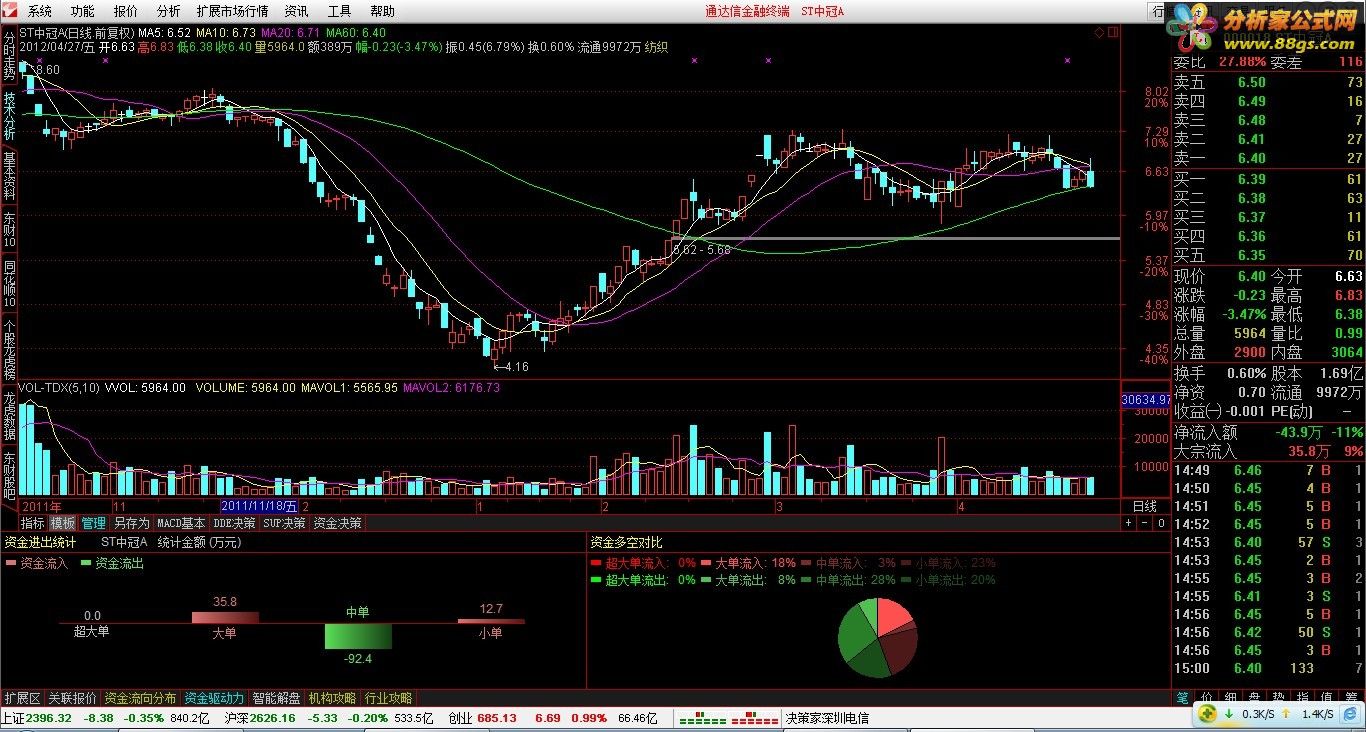Image resolution: width=1366 pixels, height=732 pixels.
Task: Open the 基本资料 side tab
Action: tap(9, 175)
